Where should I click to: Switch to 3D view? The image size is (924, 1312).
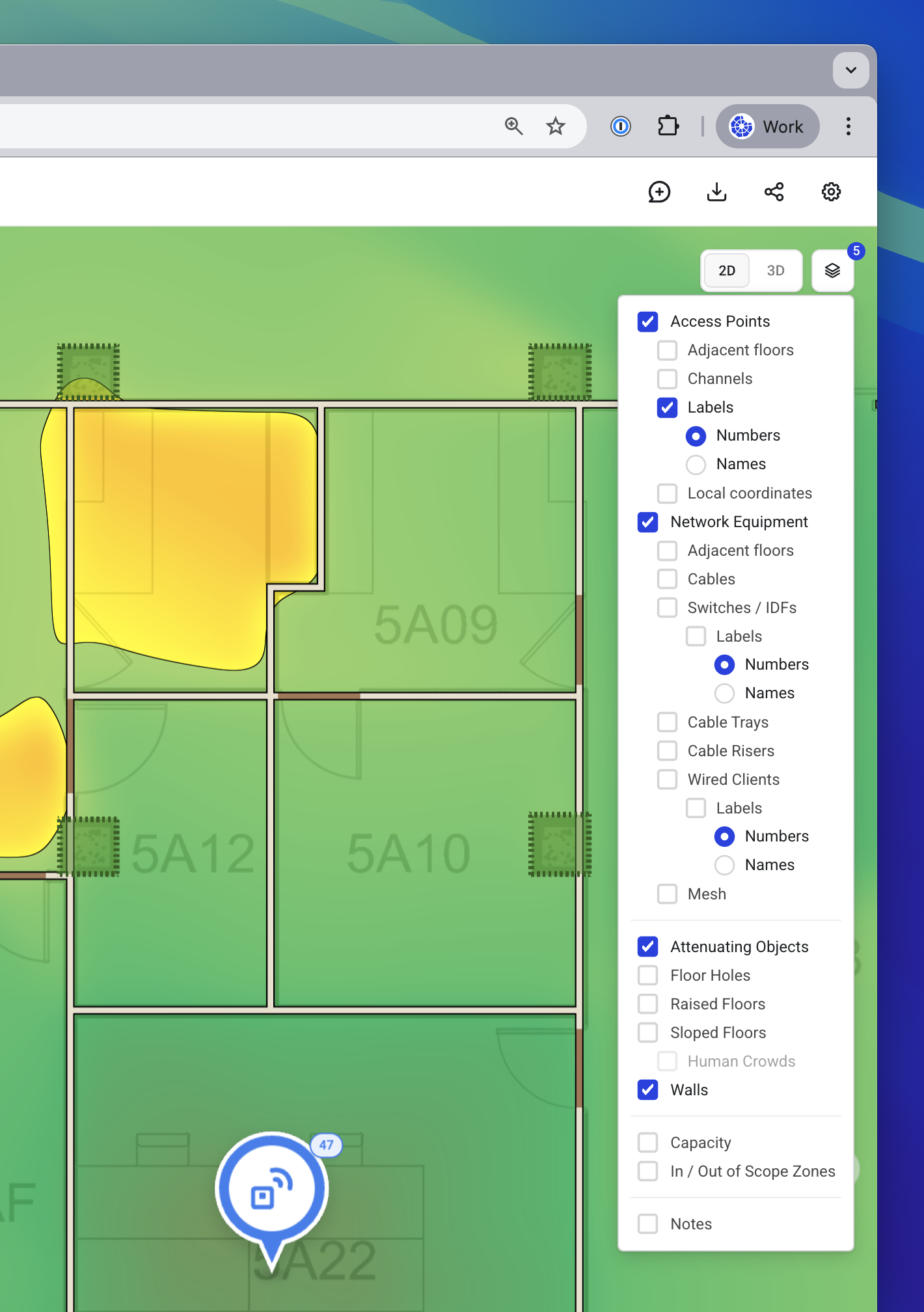click(x=775, y=271)
